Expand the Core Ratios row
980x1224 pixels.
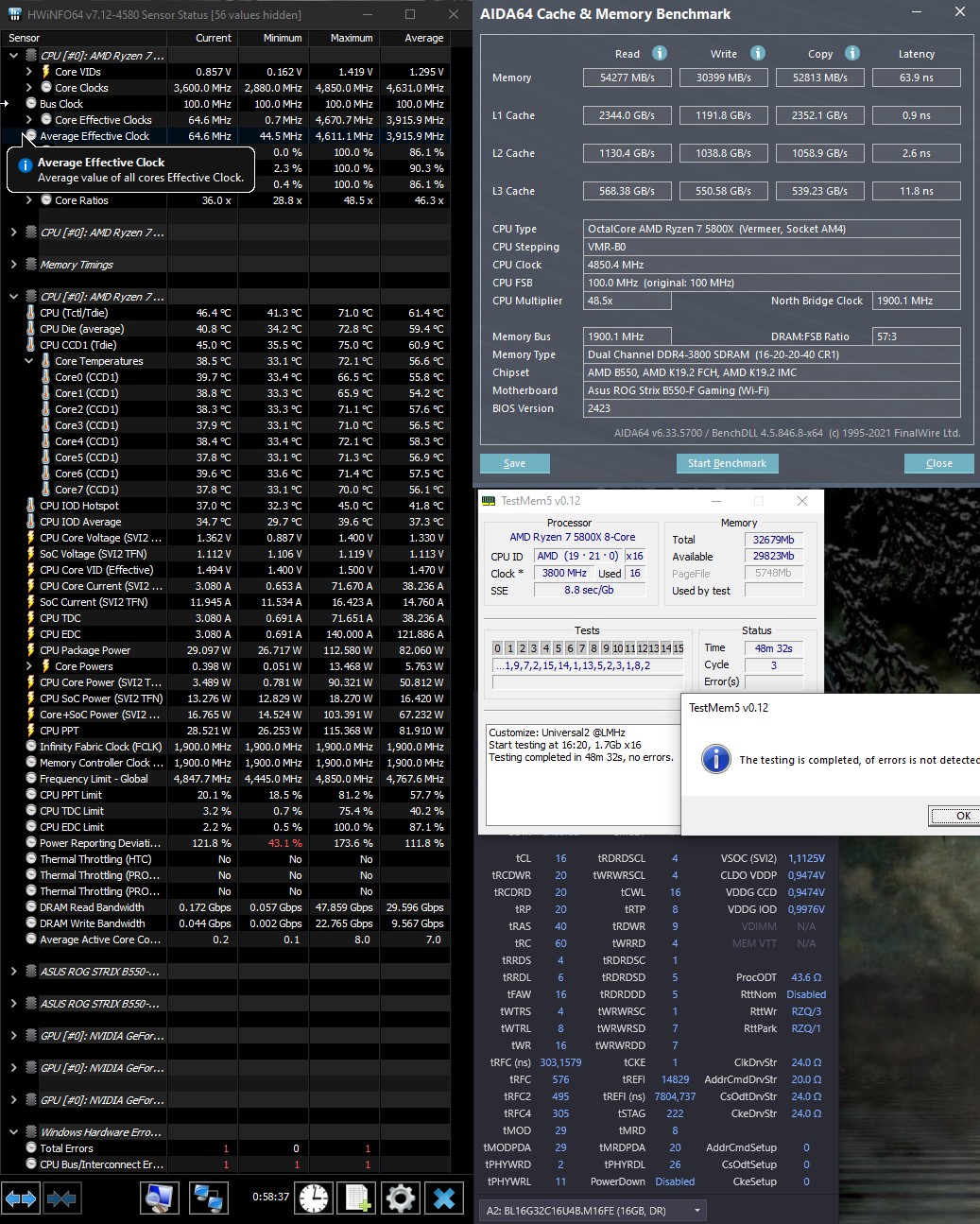pyautogui.click(x=28, y=200)
